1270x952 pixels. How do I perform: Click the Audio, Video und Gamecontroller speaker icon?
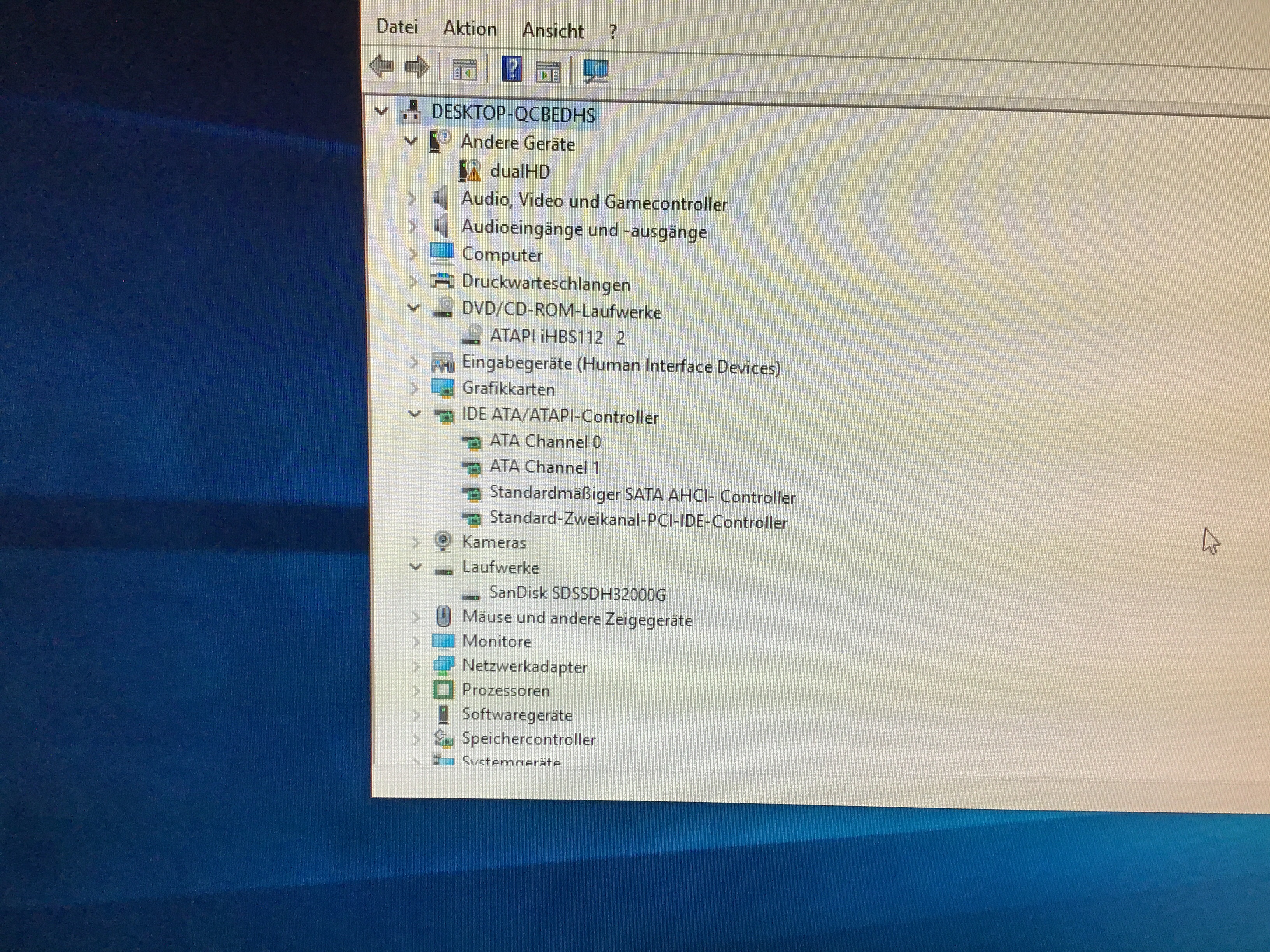point(440,199)
